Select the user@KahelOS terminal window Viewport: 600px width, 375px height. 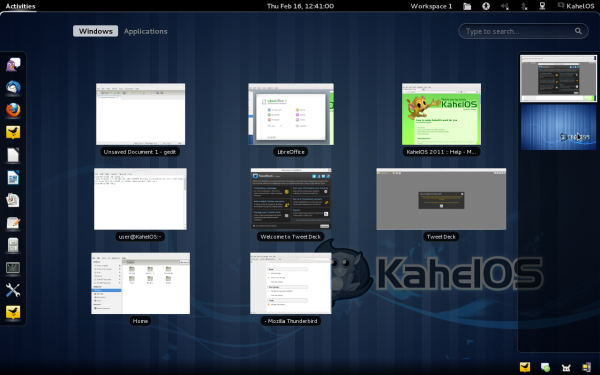[x=140, y=199]
